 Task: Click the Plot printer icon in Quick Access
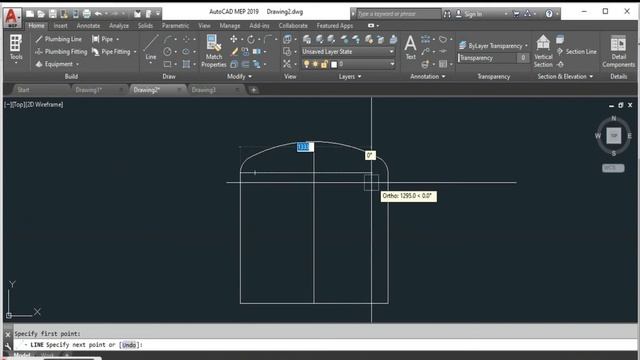coord(87,14)
